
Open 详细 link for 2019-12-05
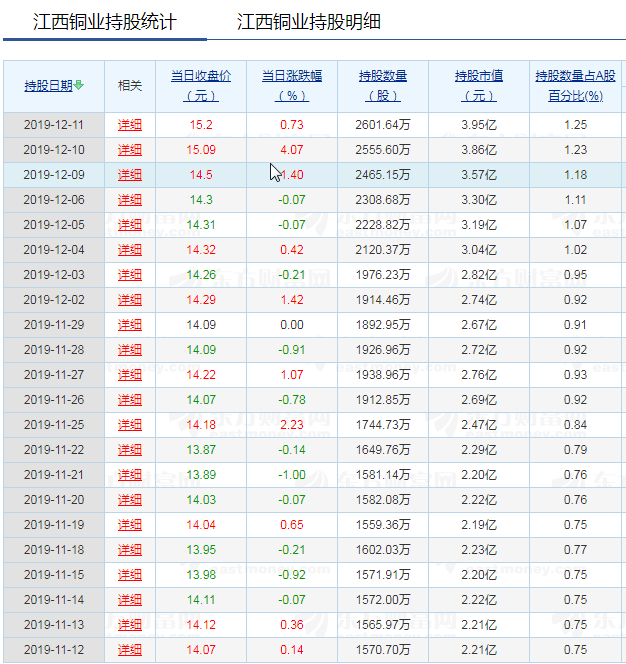(x=130, y=225)
